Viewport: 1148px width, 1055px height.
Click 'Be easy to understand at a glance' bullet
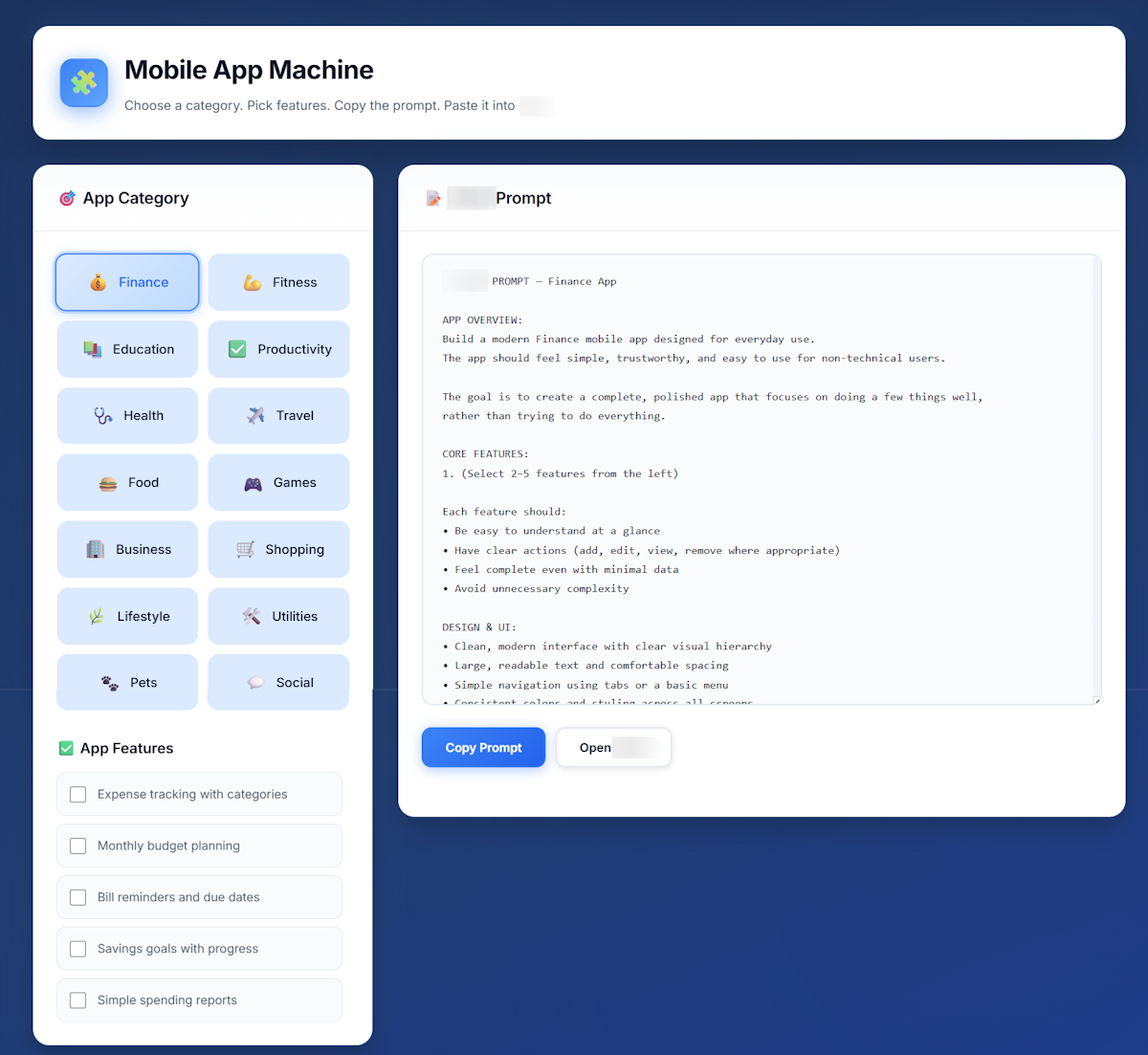[551, 531]
